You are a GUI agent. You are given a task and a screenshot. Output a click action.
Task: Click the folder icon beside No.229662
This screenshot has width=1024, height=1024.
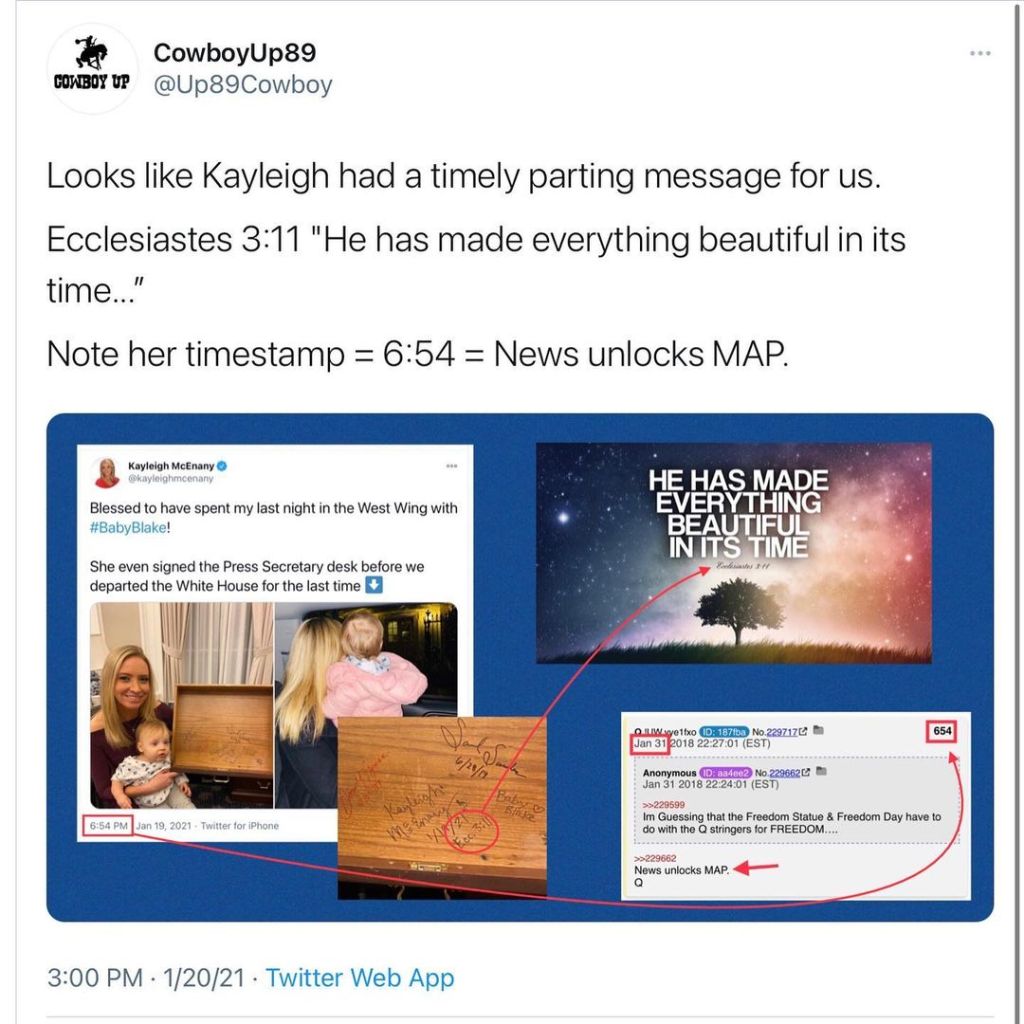coord(822,771)
